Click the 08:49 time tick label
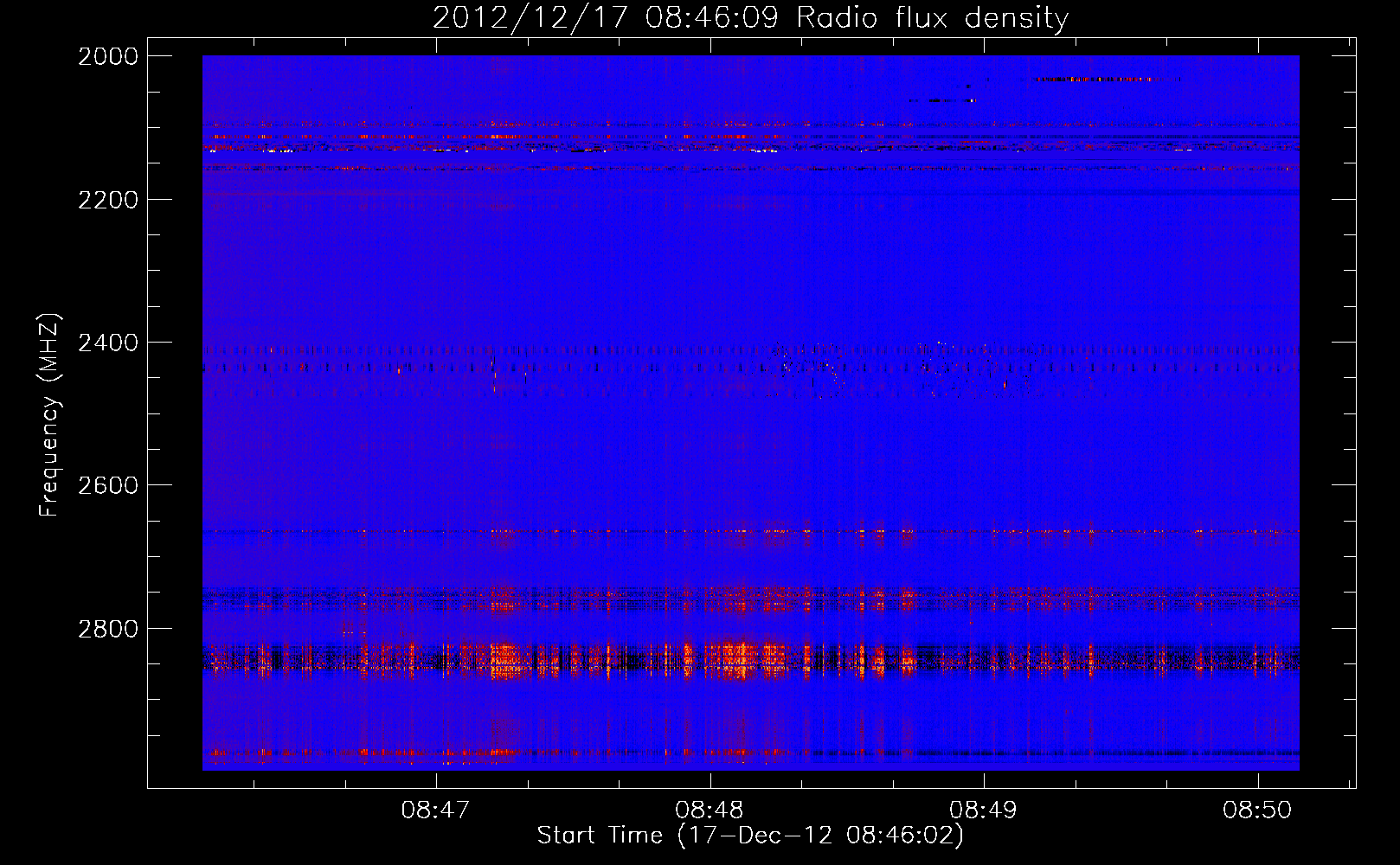Image resolution: width=1400 pixels, height=865 pixels. (984, 811)
